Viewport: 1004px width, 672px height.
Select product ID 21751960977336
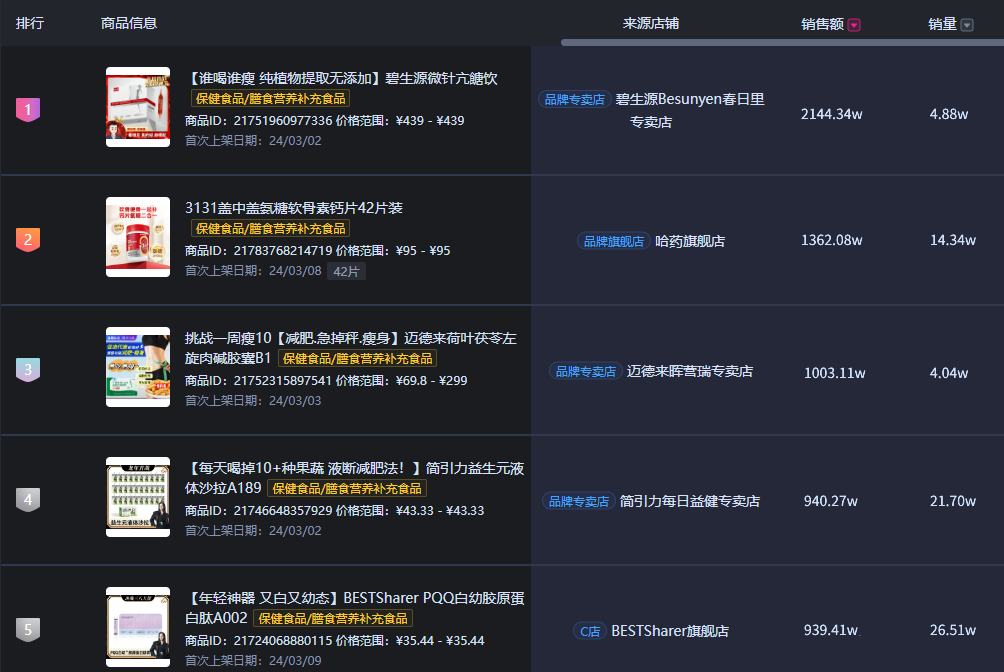pyautogui.click(x=283, y=120)
